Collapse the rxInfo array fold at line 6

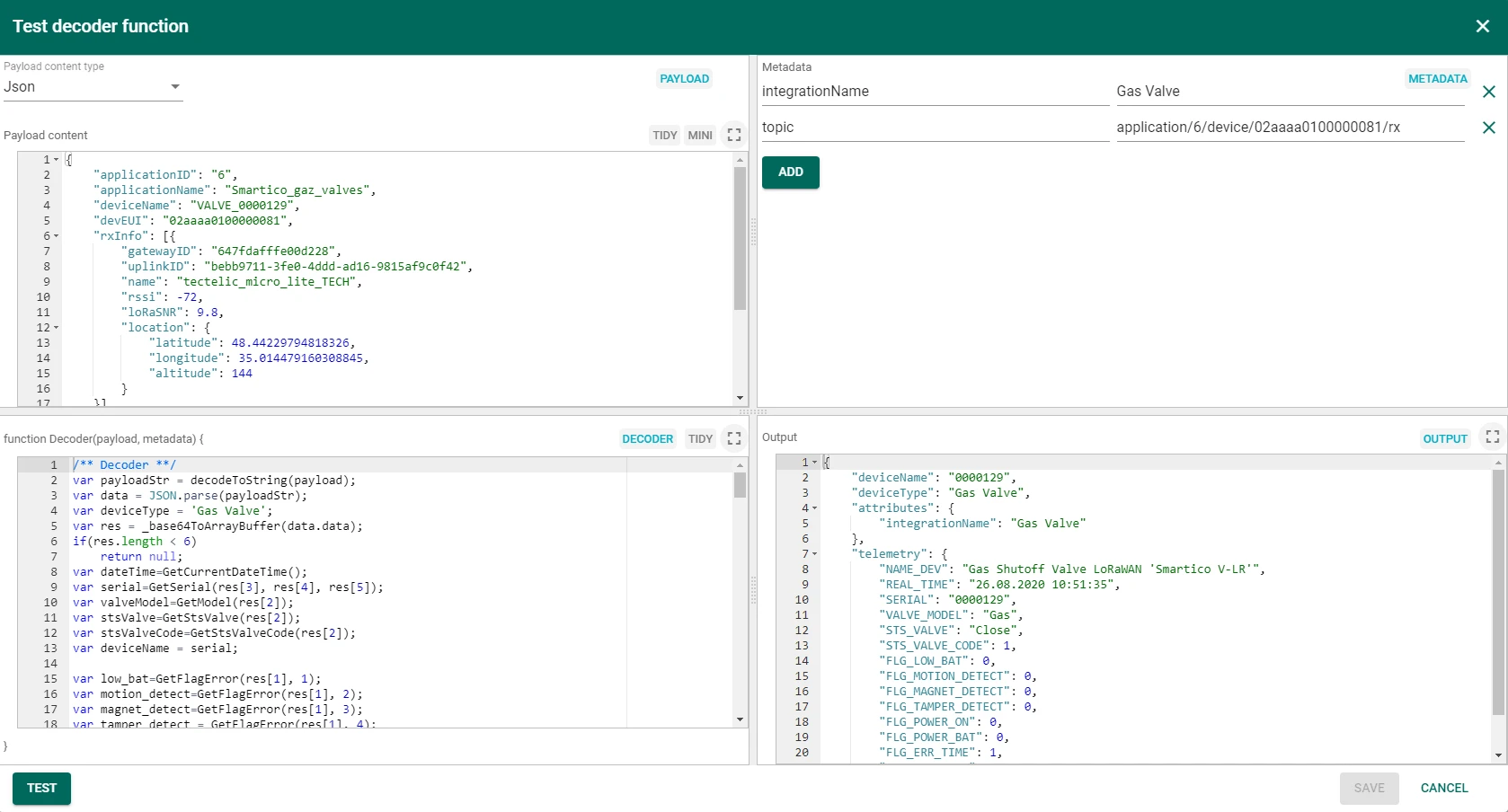pos(57,236)
